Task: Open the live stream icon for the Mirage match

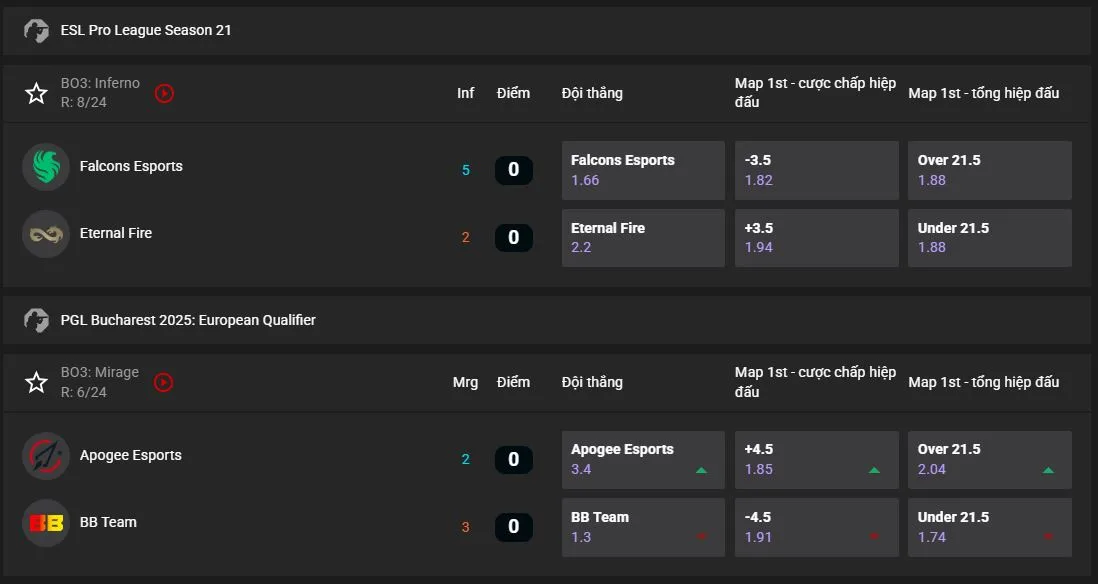Action: pyautogui.click(x=163, y=382)
